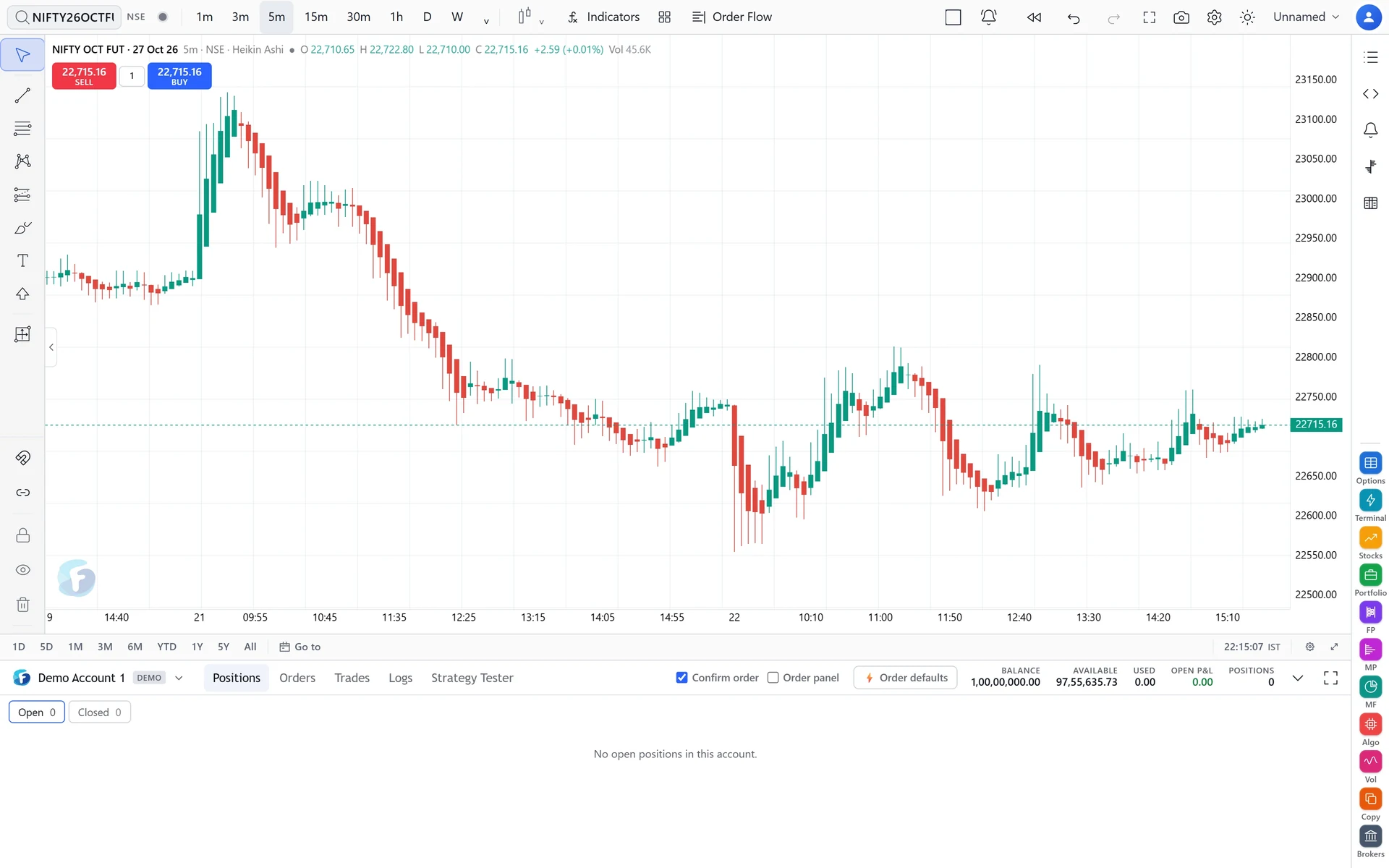Image resolution: width=1389 pixels, height=868 pixels.
Task: Expand the Demo Account 1 dropdown
Action: tap(179, 678)
